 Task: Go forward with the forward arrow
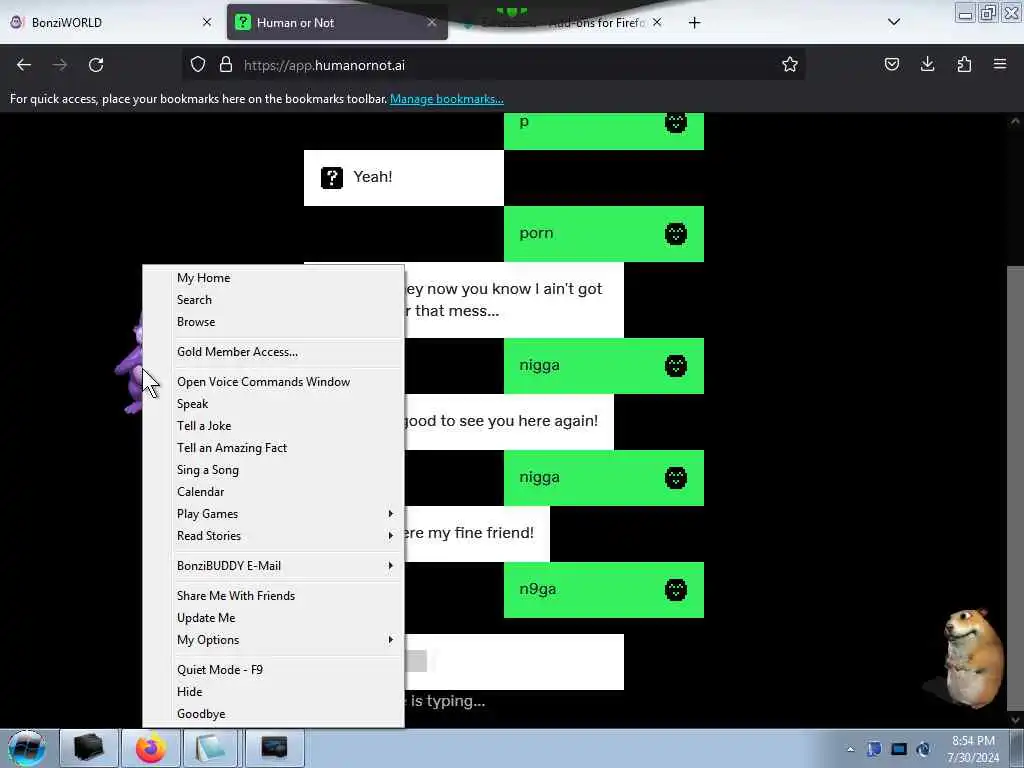point(60,65)
